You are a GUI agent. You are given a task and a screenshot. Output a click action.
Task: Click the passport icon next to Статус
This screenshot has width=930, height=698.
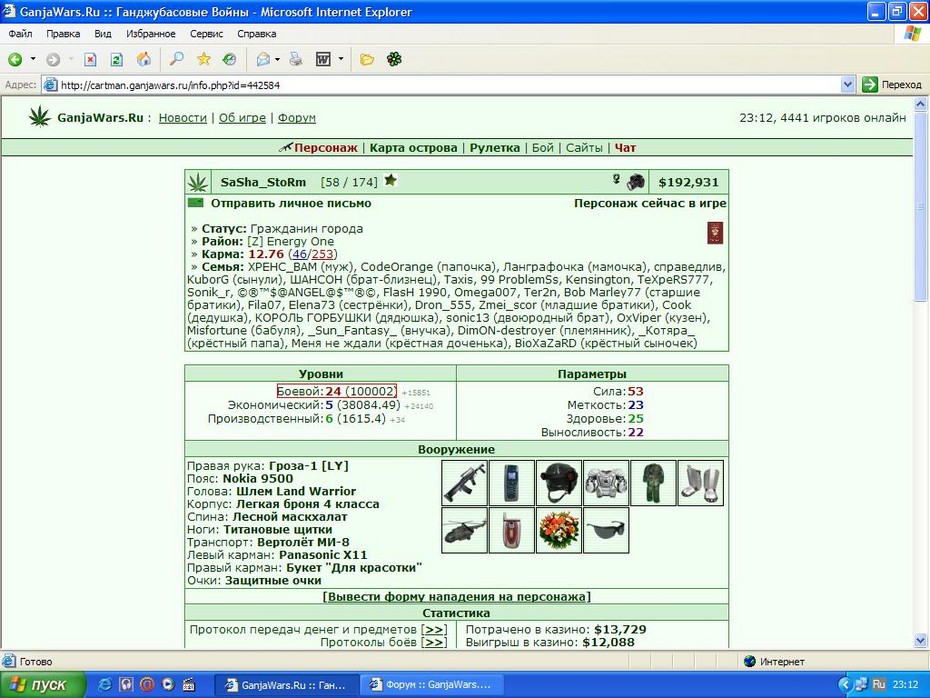(715, 233)
